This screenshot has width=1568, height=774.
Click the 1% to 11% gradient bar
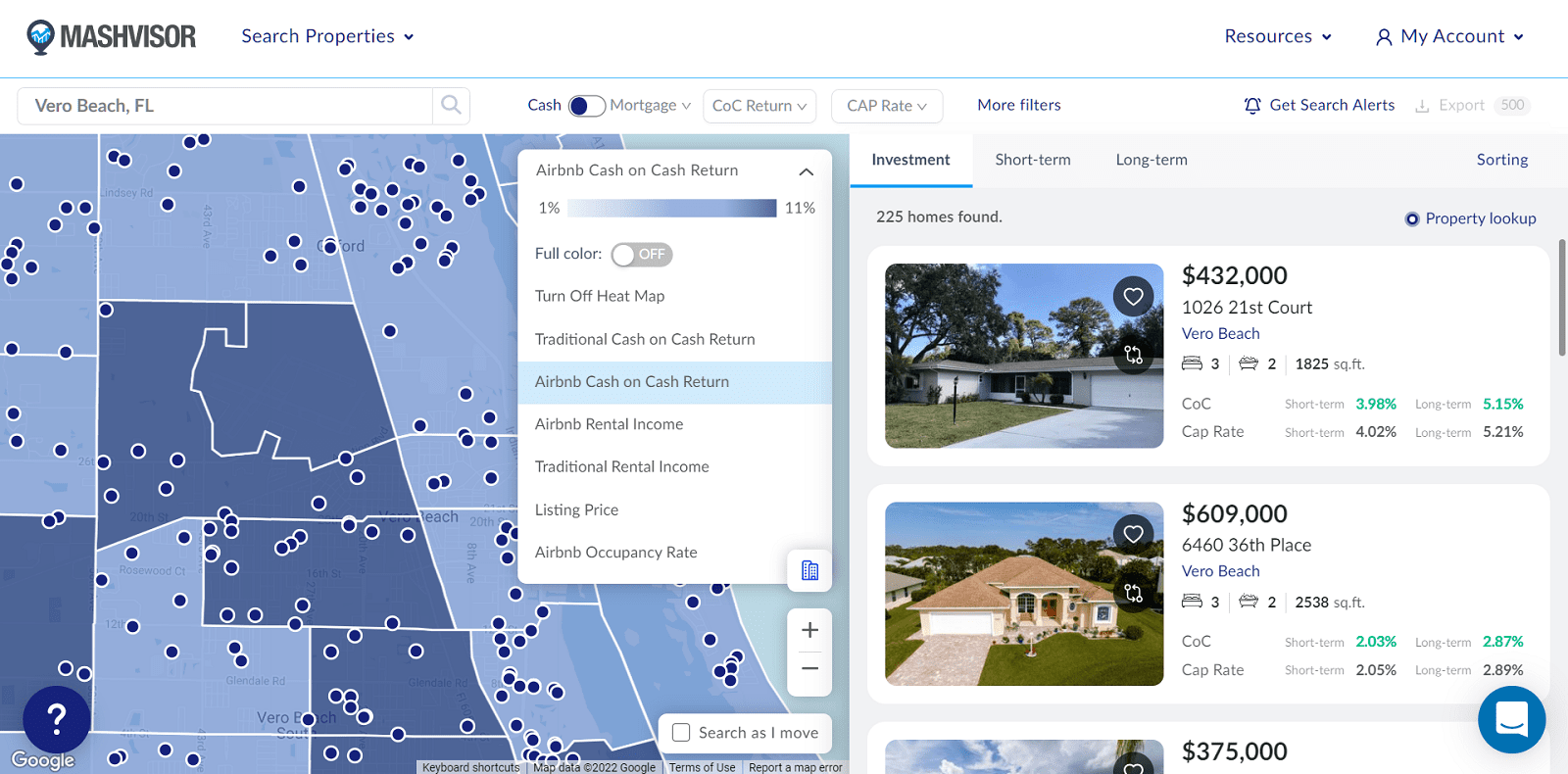(671, 208)
